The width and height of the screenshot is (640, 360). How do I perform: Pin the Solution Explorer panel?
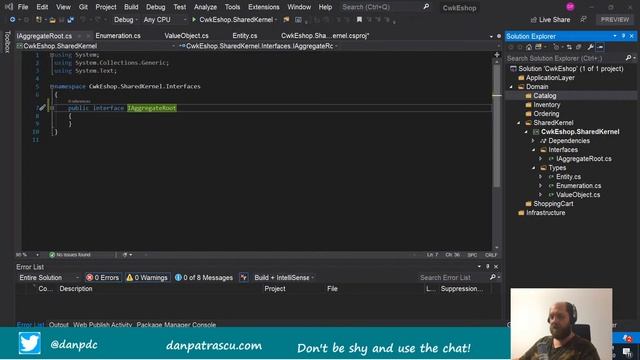pyautogui.click(x=623, y=36)
